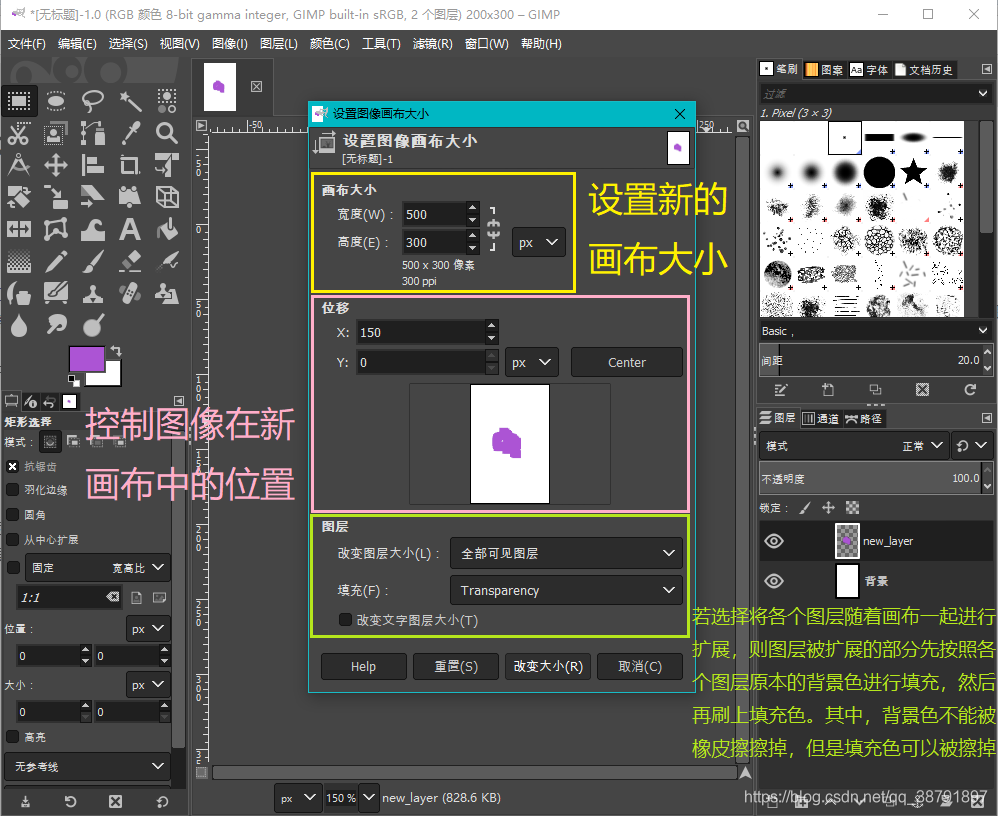Toggle antialiasing checkbox
The image size is (998, 816).
pos(12,467)
